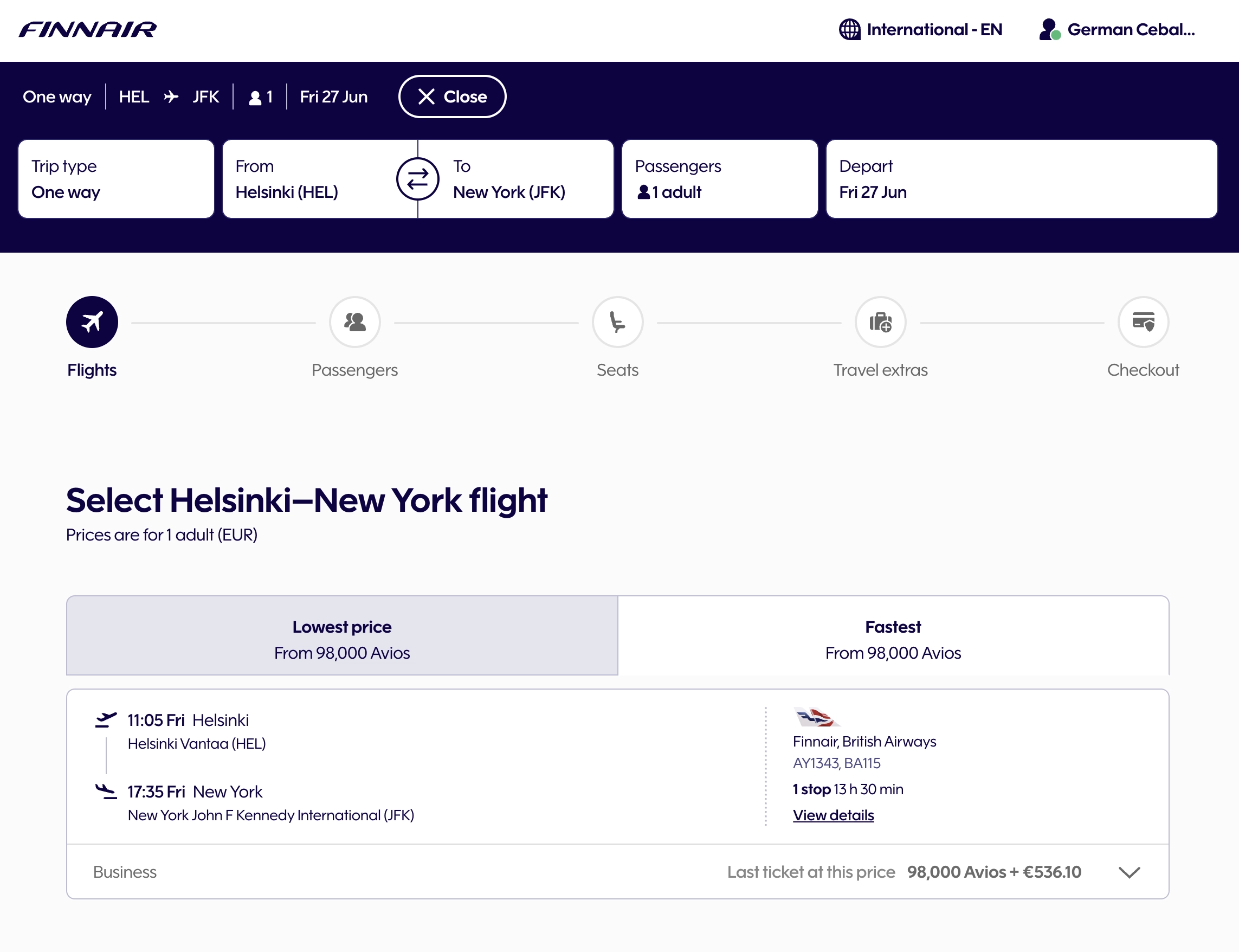Click the Flights step airplane icon

(92, 322)
